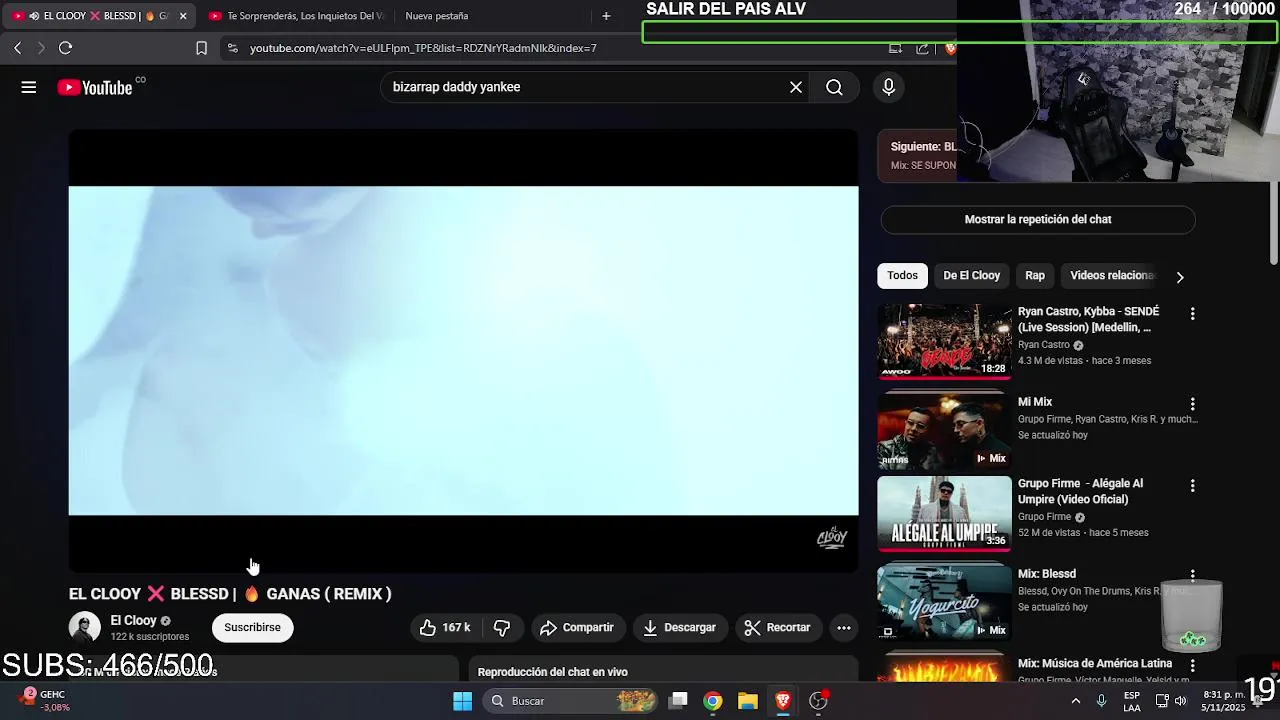Download the video with Descargar
This screenshot has width=1280, height=720.
click(679, 628)
